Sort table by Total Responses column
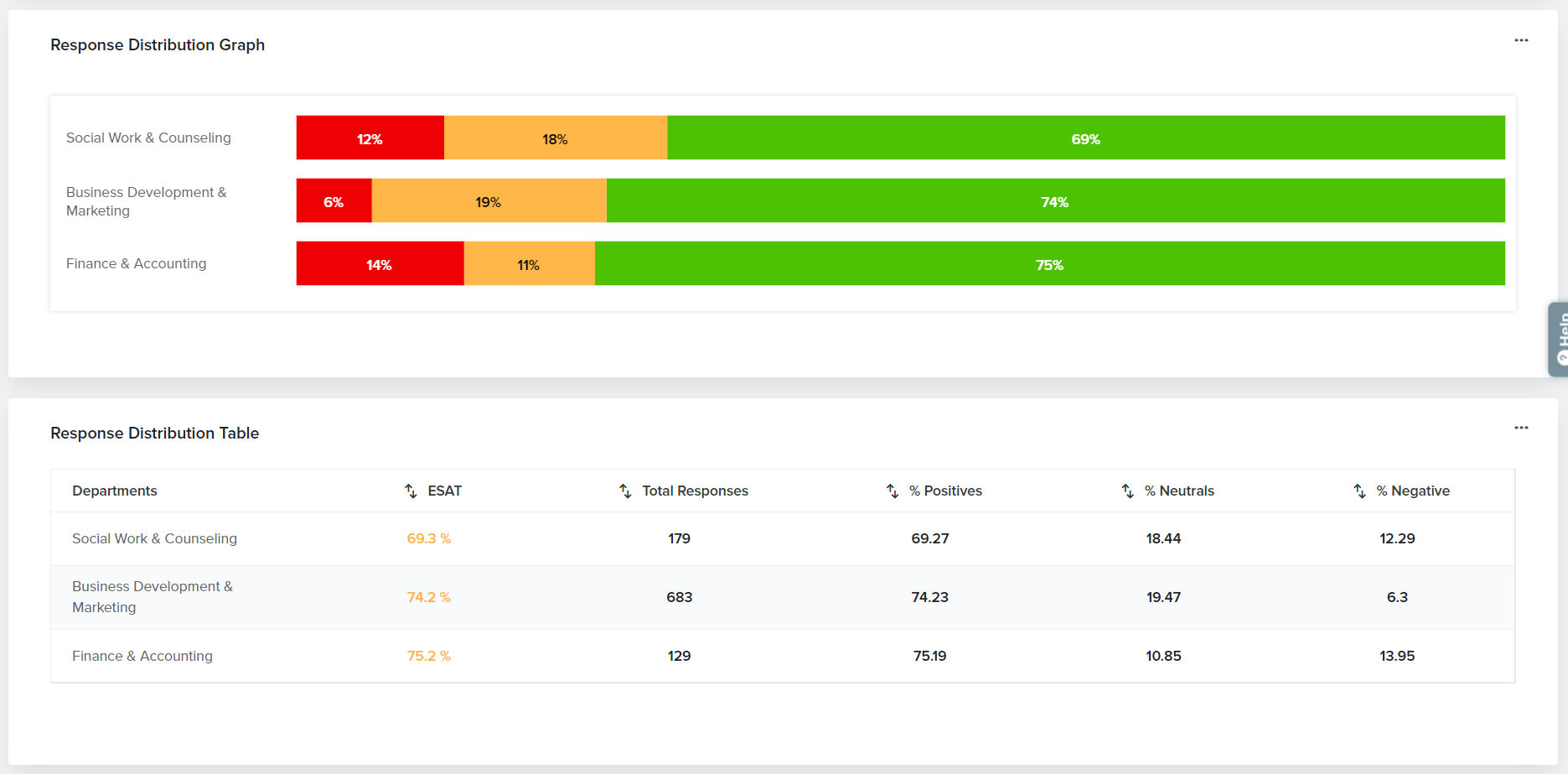The image size is (1568, 774). tap(625, 491)
